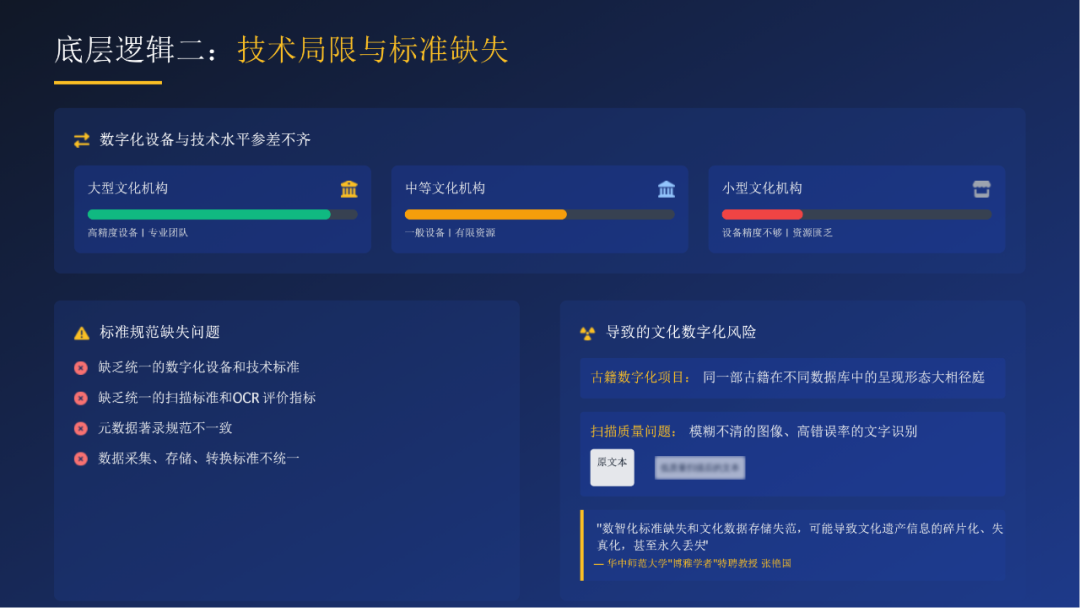Click the heading 数字化设备与技术水平参差不齐
This screenshot has height=608, width=1080.
coord(205,140)
